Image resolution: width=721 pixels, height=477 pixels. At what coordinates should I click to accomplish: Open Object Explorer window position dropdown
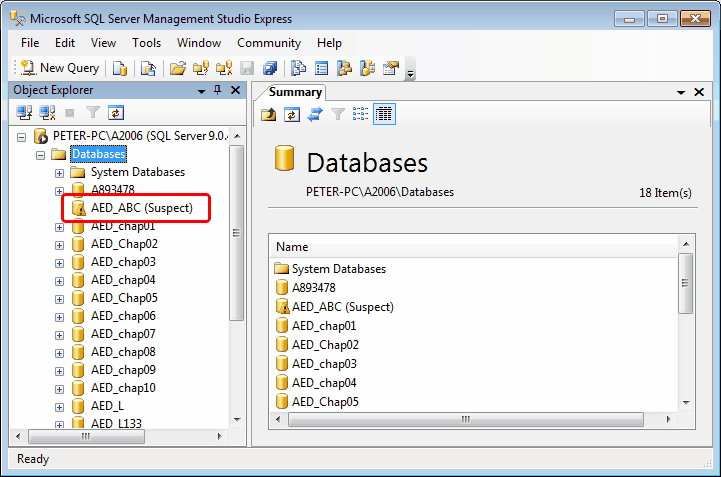pos(201,91)
